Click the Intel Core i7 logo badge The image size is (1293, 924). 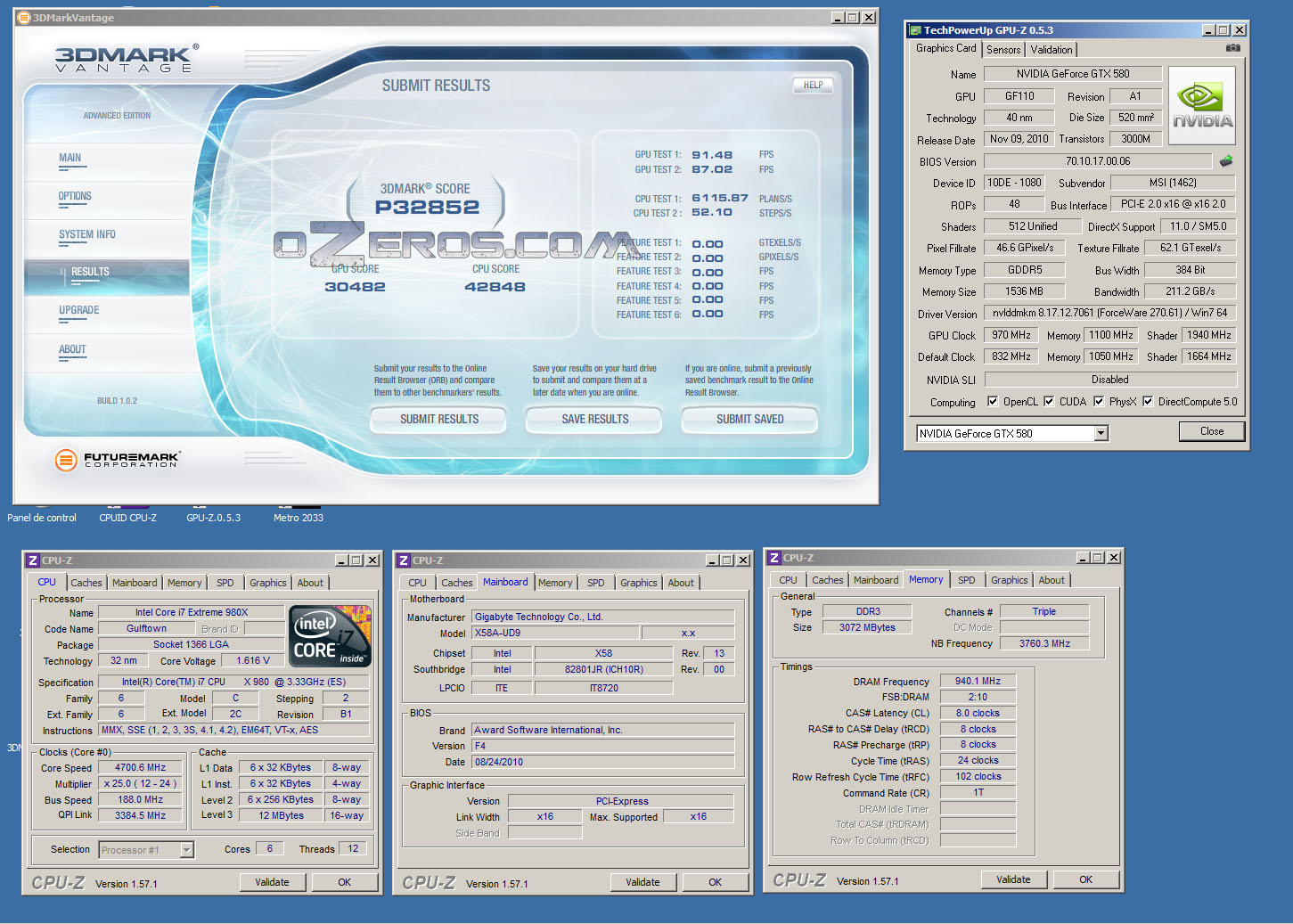tap(331, 636)
